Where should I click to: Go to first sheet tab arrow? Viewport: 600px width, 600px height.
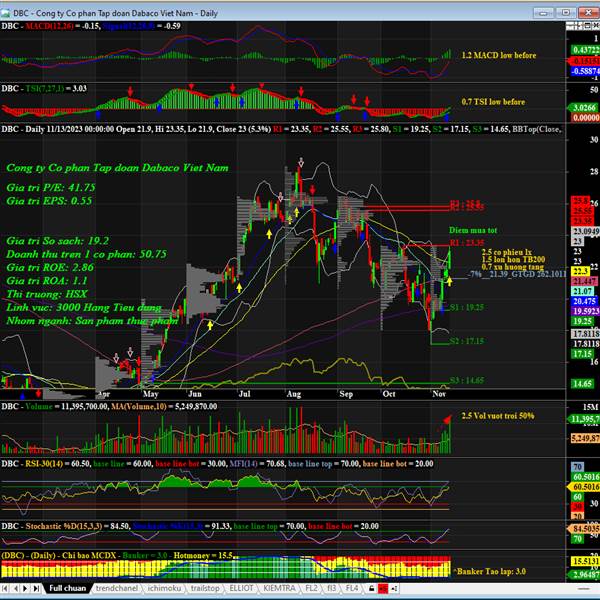coord(5,588)
